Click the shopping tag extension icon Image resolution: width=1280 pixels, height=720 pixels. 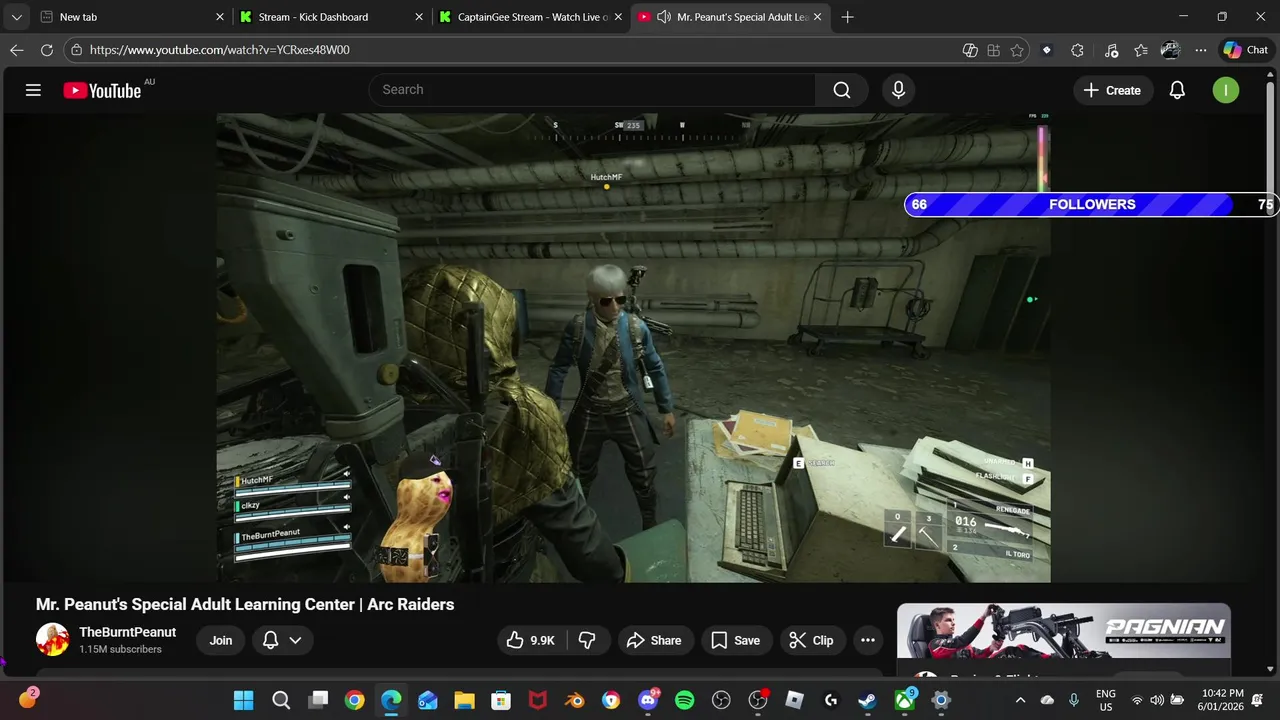[x=1047, y=50]
